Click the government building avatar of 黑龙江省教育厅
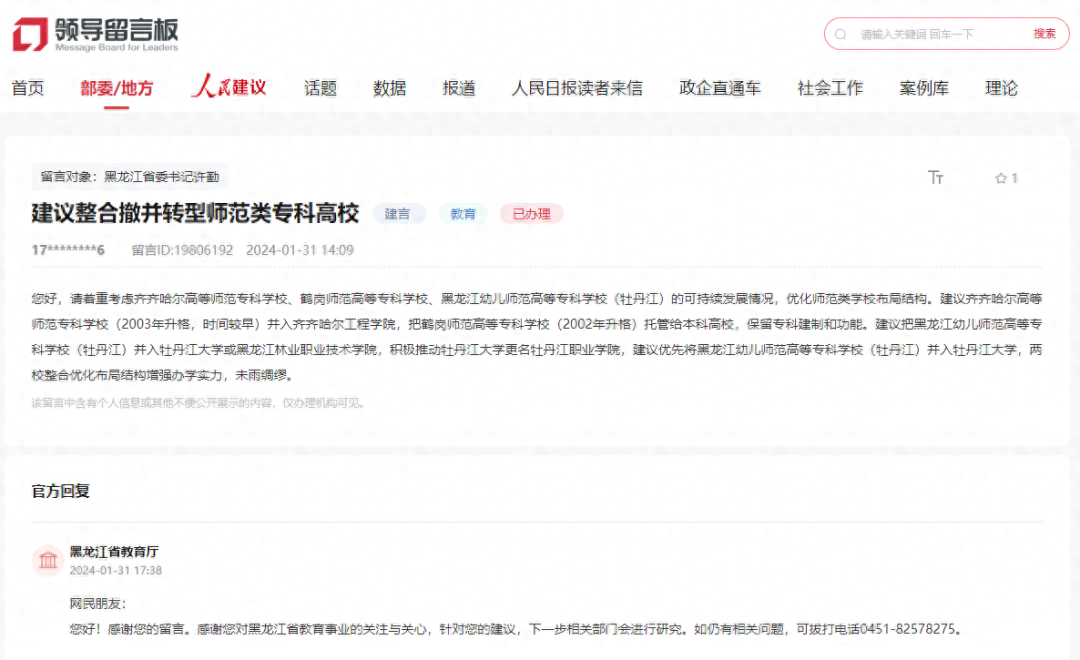Viewport: 1080px width, 660px height. (47, 560)
